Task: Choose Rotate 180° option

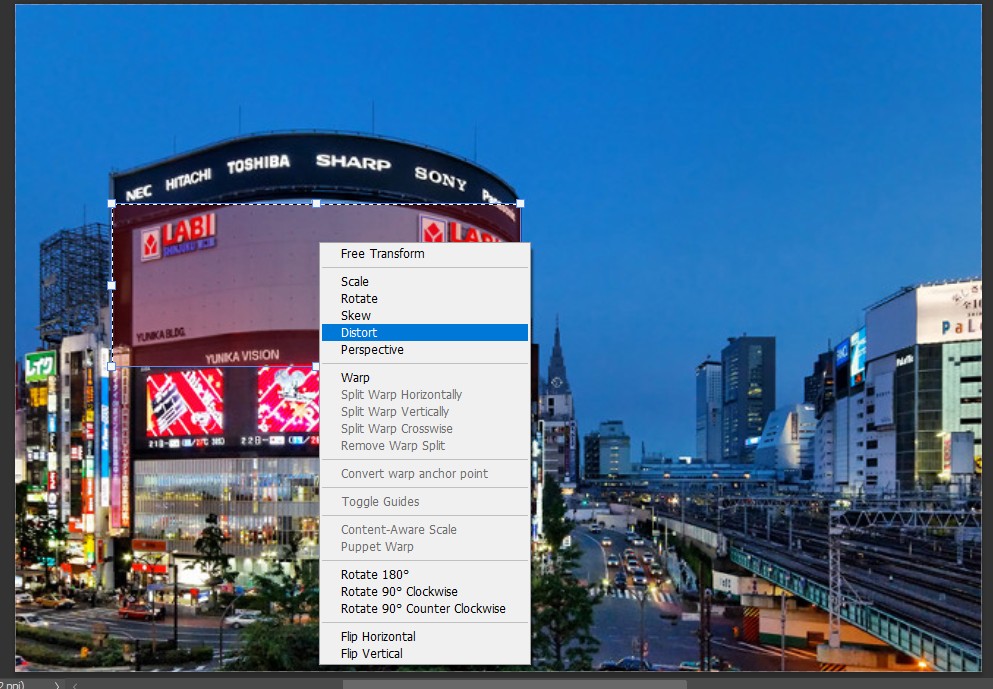Action: [x=424, y=574]
